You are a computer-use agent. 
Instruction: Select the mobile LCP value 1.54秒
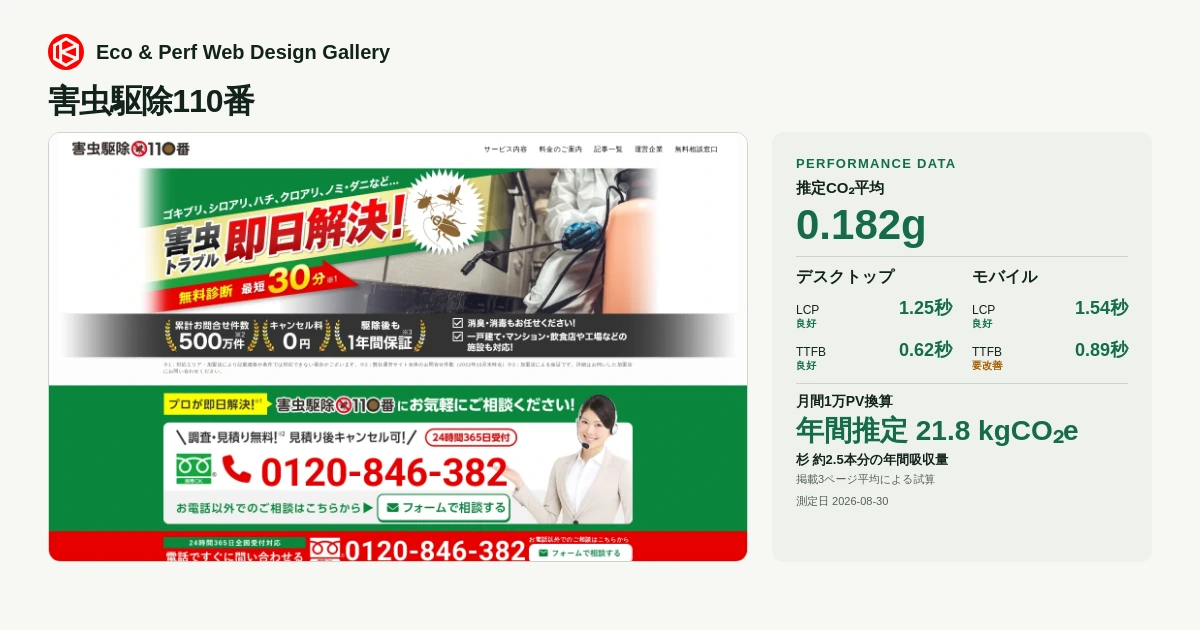1101,308
